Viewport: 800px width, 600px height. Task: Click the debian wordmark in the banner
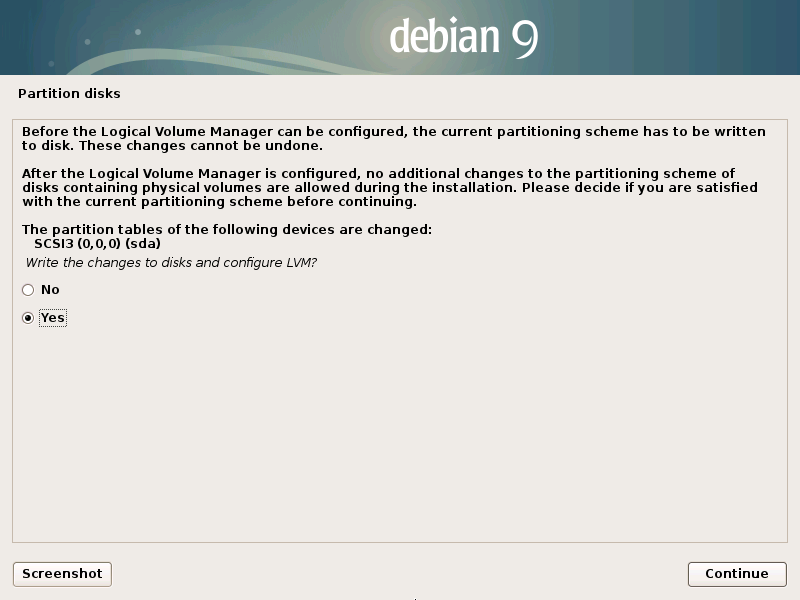point(444,36)
